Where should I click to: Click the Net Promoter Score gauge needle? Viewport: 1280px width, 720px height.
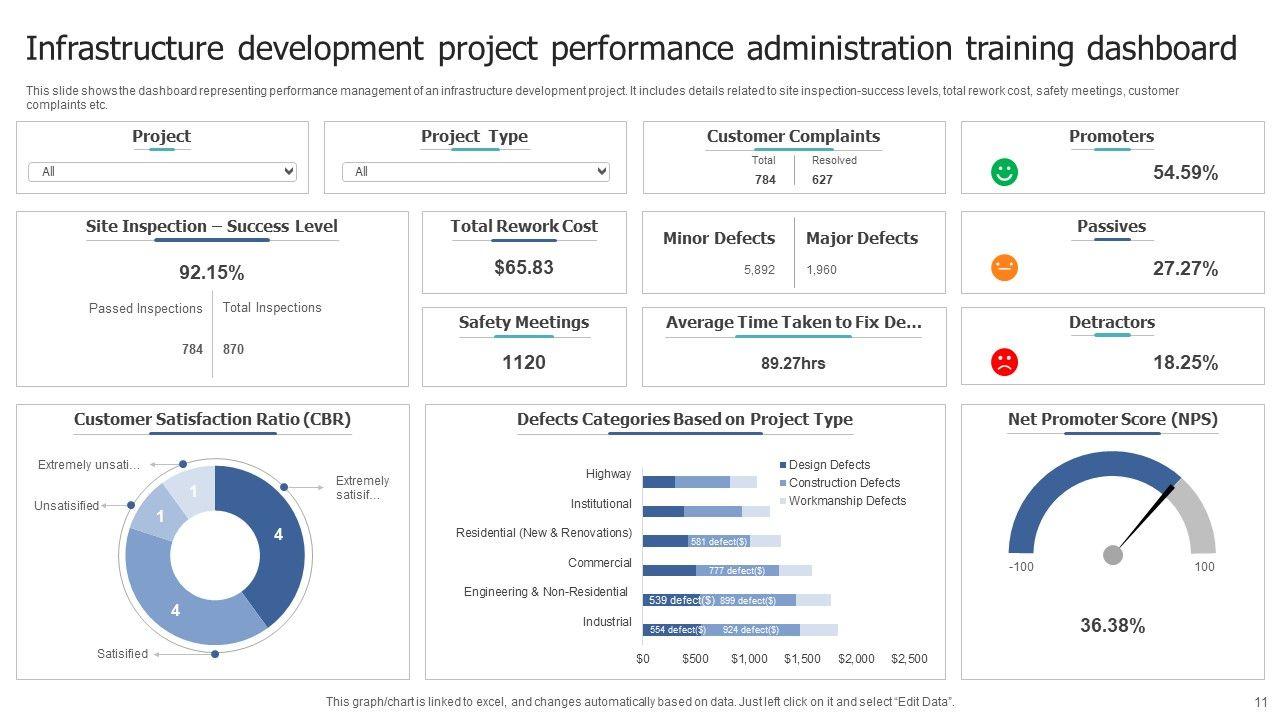(x=1145, y=517)
